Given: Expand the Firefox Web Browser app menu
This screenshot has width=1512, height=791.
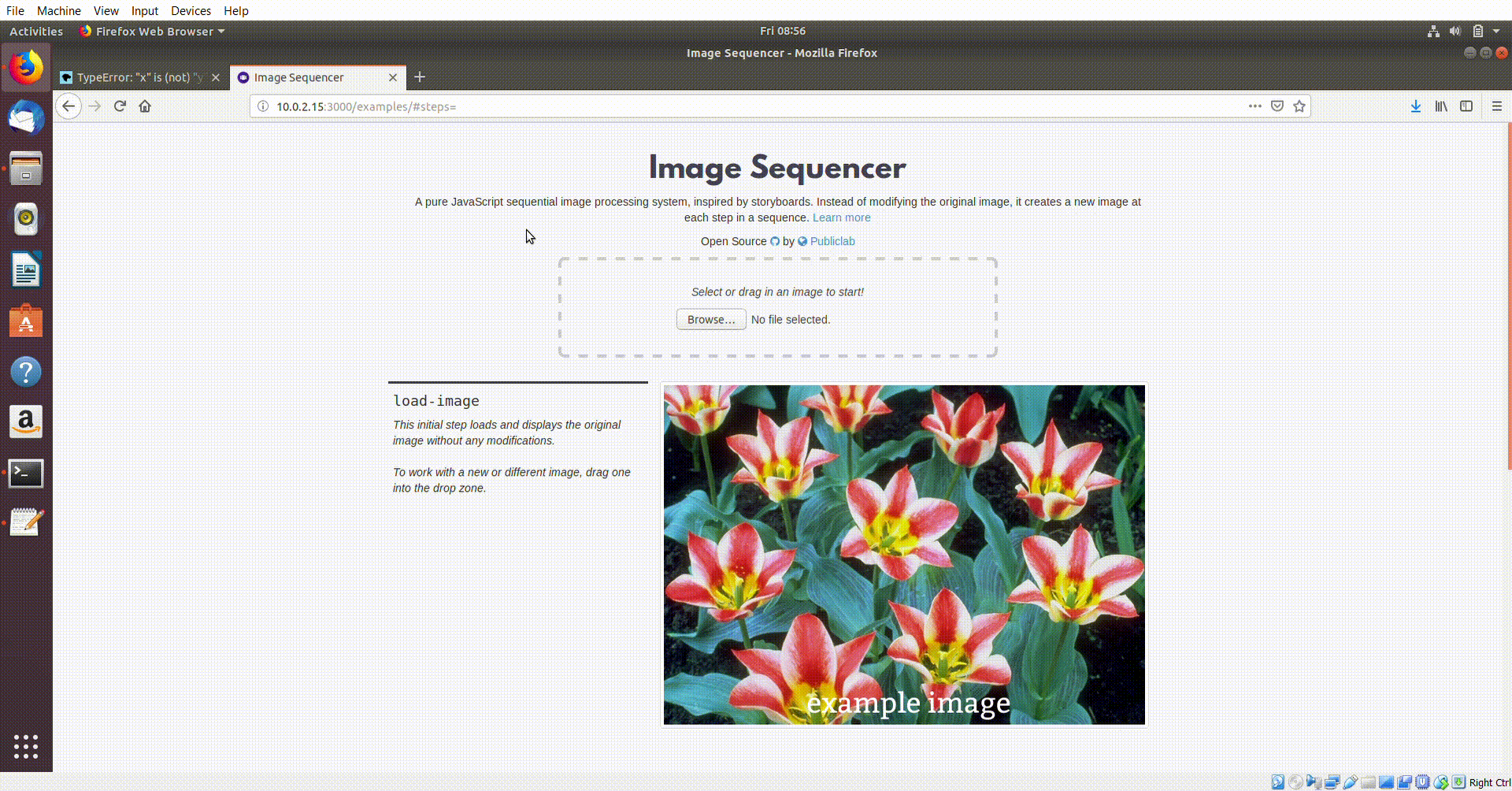Looking at the screenshot, I should 152,32.
